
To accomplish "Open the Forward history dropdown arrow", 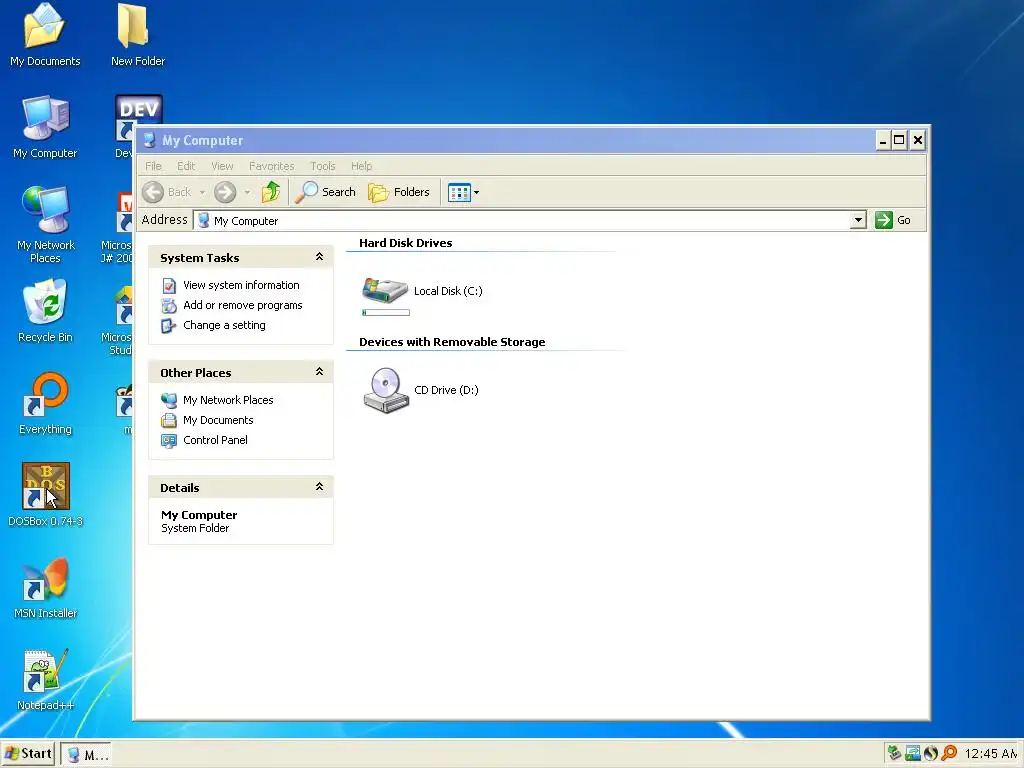I will pyautogui.click(x=247, y=192).
